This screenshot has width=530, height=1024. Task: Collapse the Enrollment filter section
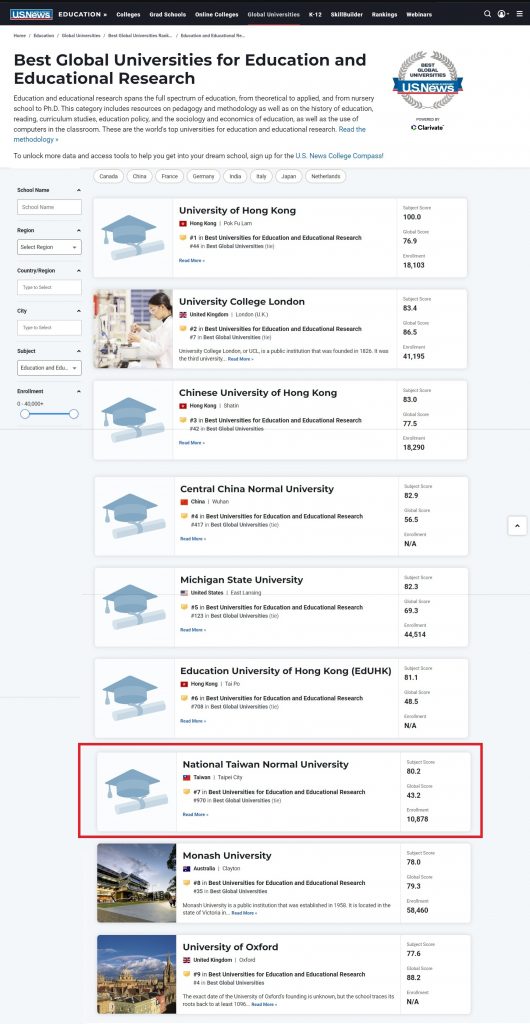point(79,391)
